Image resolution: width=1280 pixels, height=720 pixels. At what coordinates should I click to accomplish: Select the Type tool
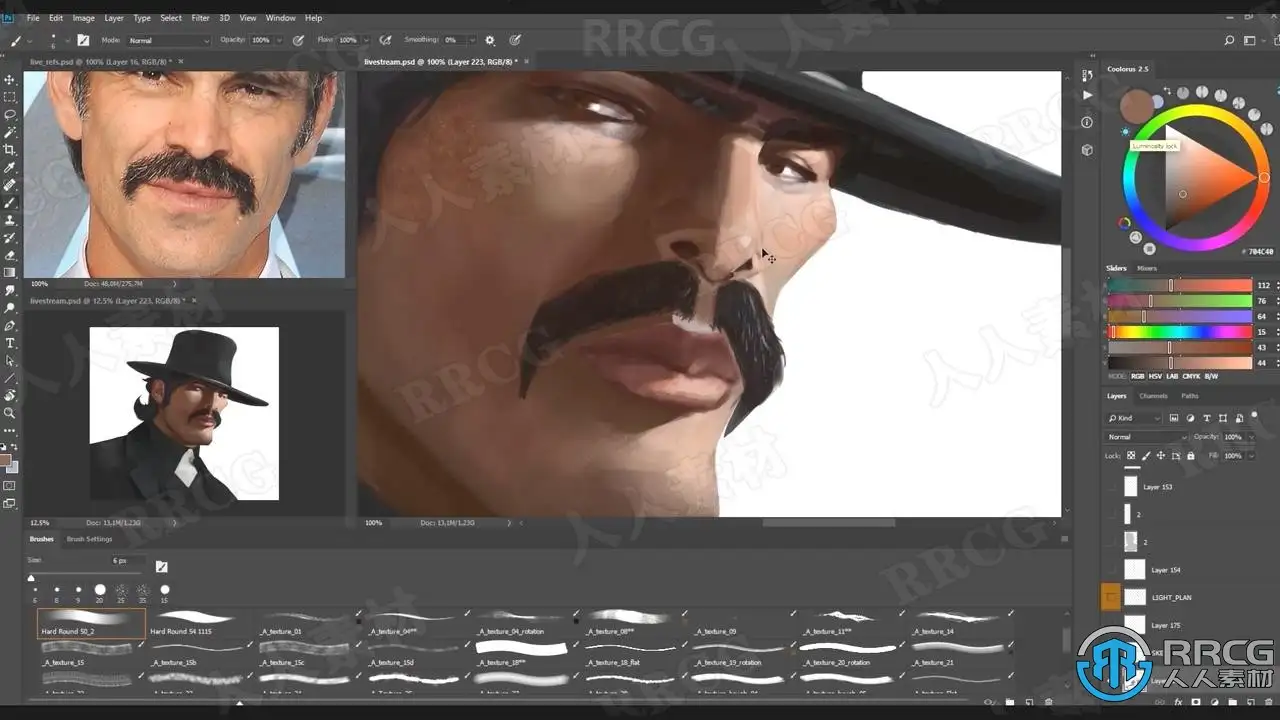(x=10, y=343)
